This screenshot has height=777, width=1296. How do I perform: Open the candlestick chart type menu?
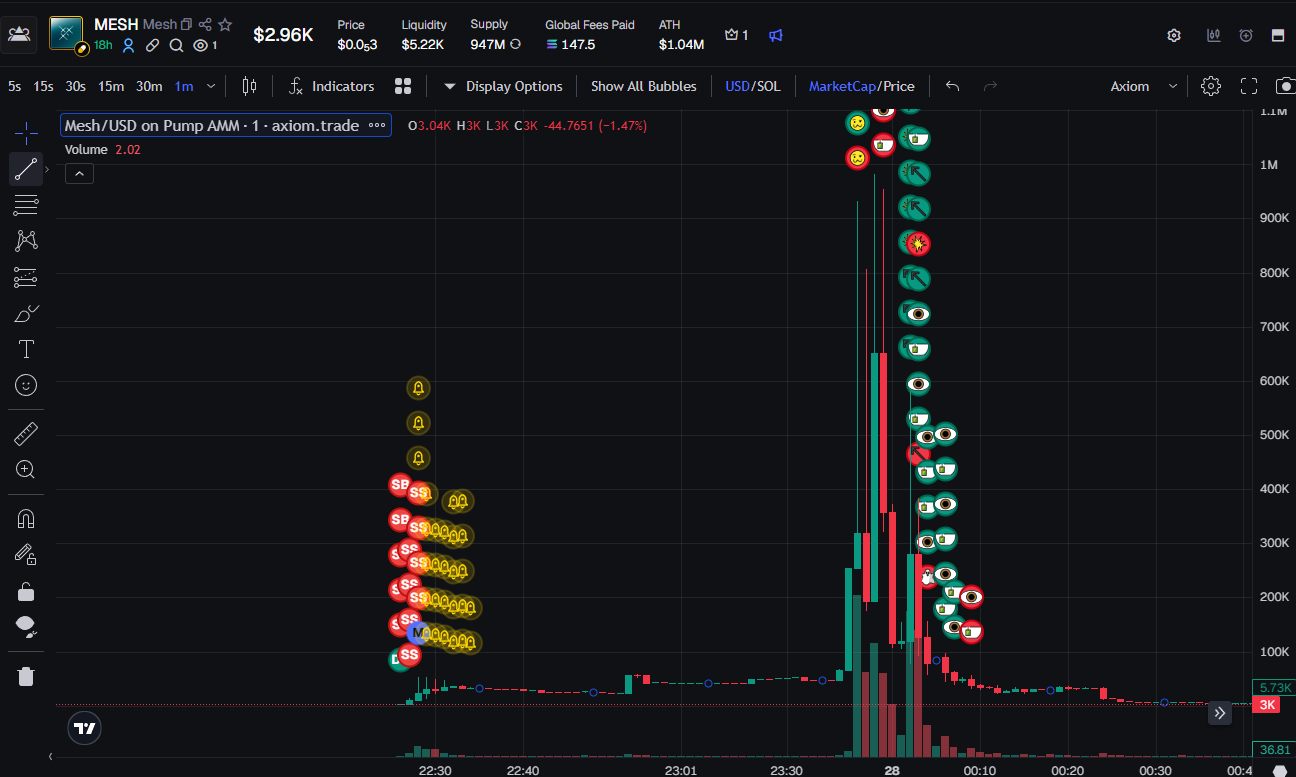point(249,86)
